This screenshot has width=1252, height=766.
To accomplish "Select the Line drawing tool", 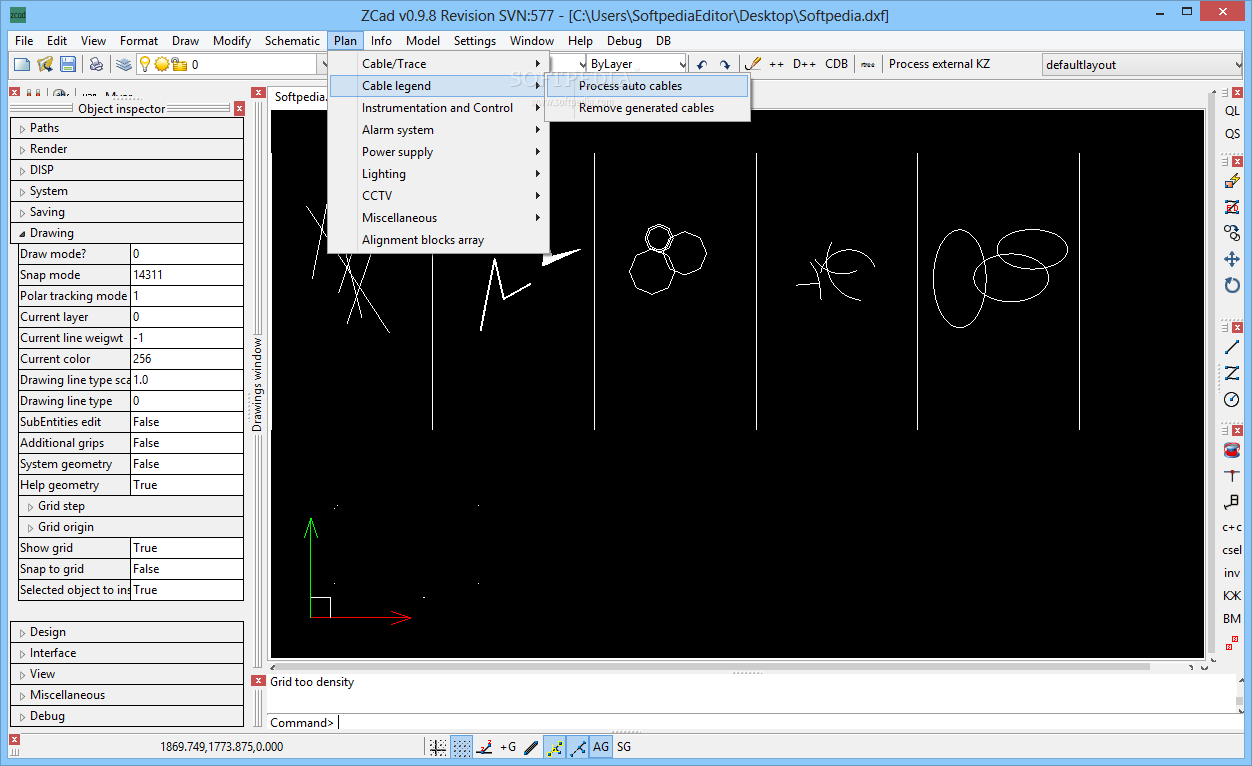I will (x=1232, y=347).
